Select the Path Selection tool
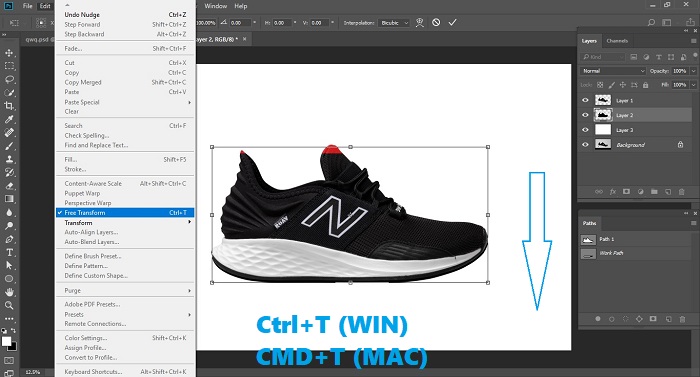 [x=9, y=265]
